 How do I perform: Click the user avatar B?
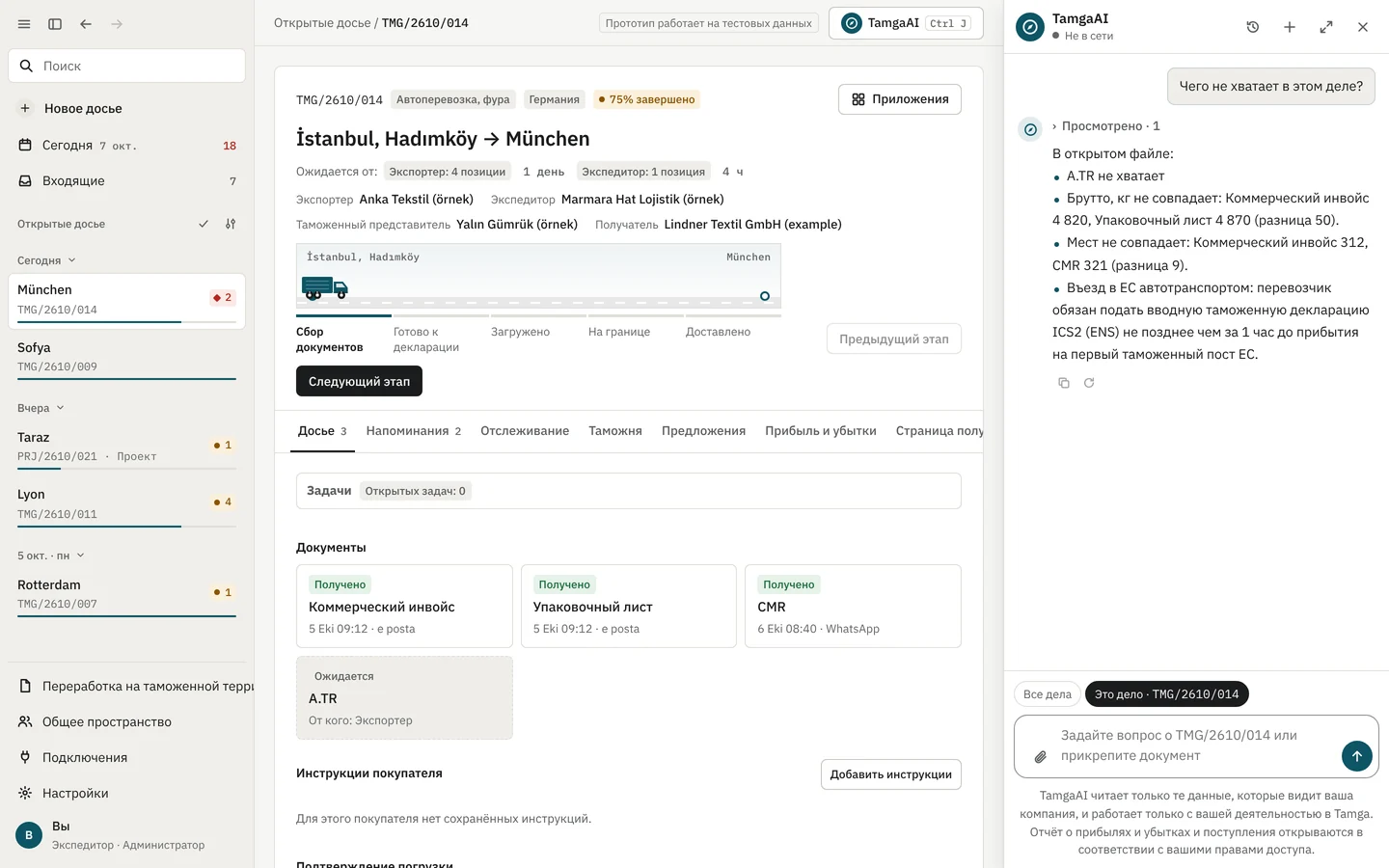(29, 835)
